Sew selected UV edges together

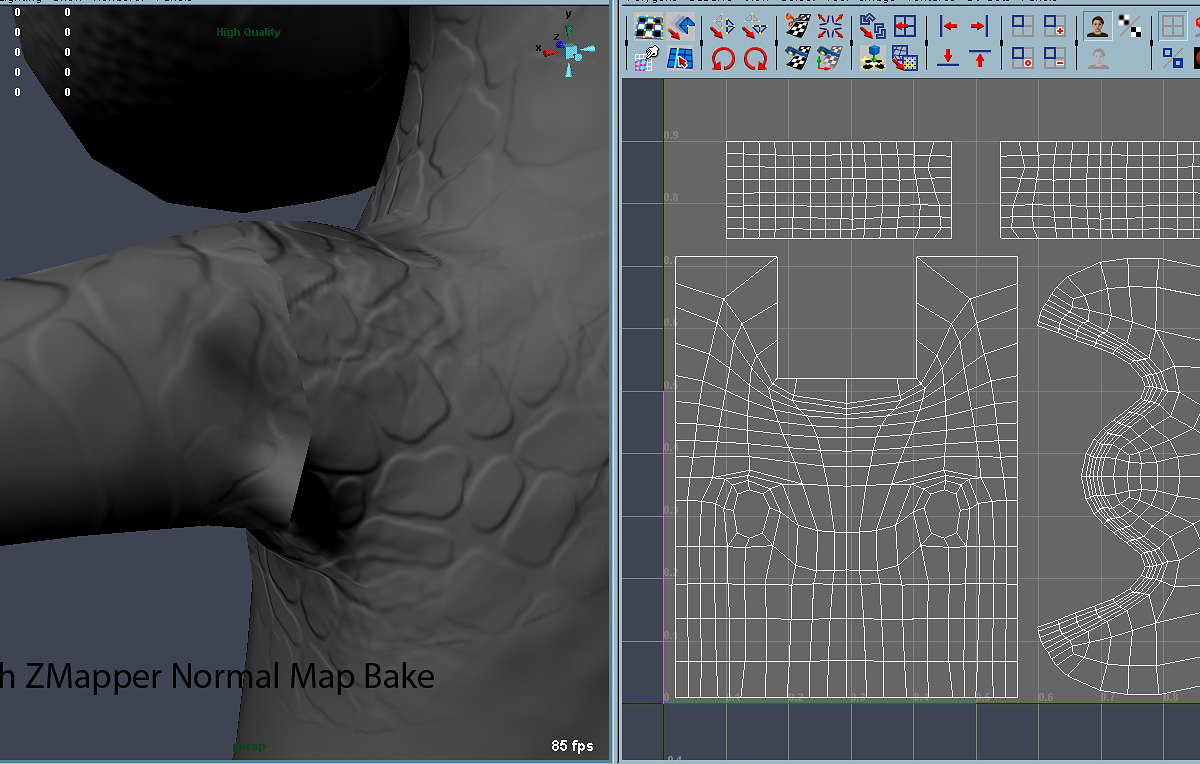tap(797, 58)
